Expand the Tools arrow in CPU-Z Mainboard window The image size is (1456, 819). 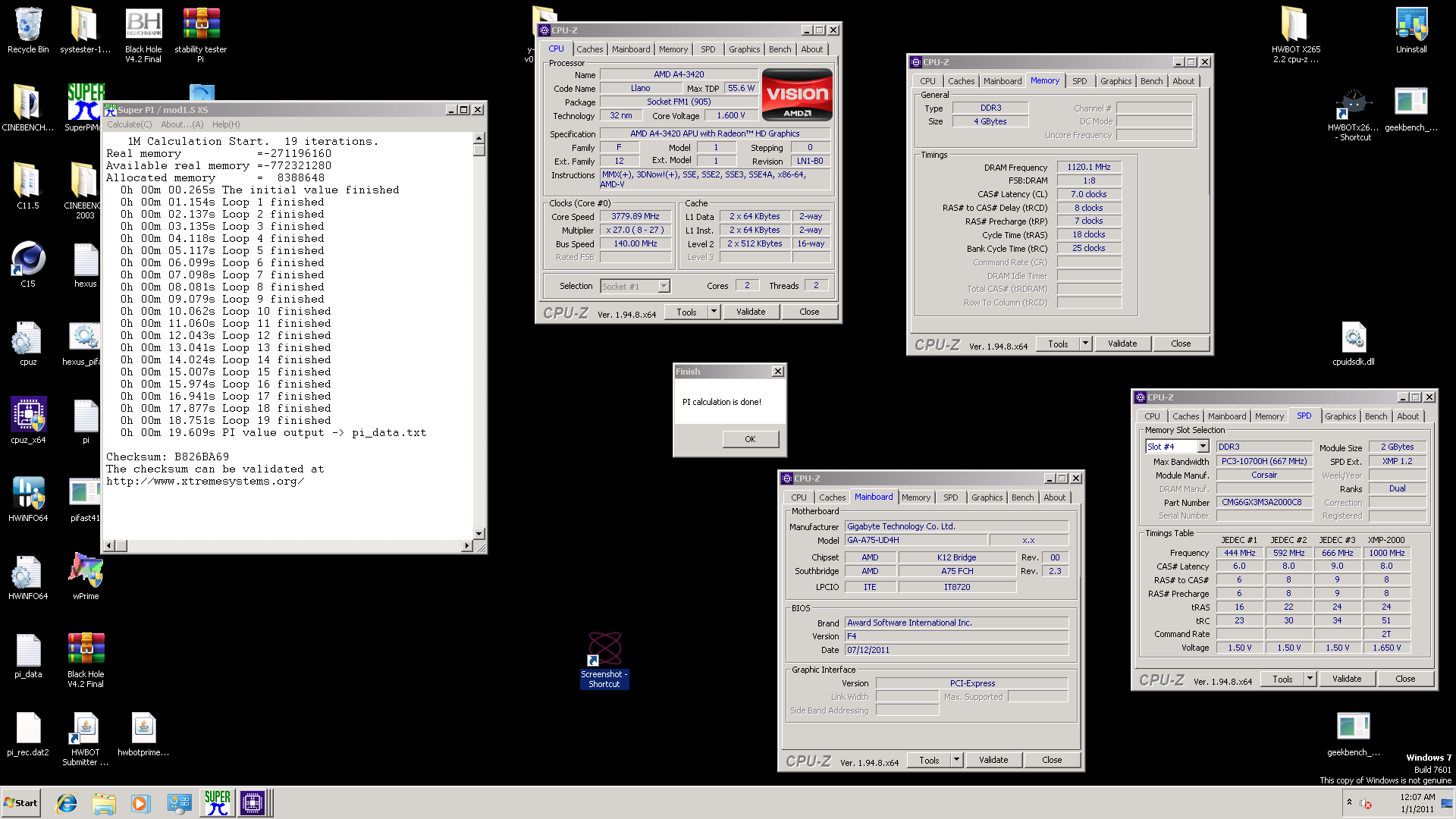click(956, 760)
